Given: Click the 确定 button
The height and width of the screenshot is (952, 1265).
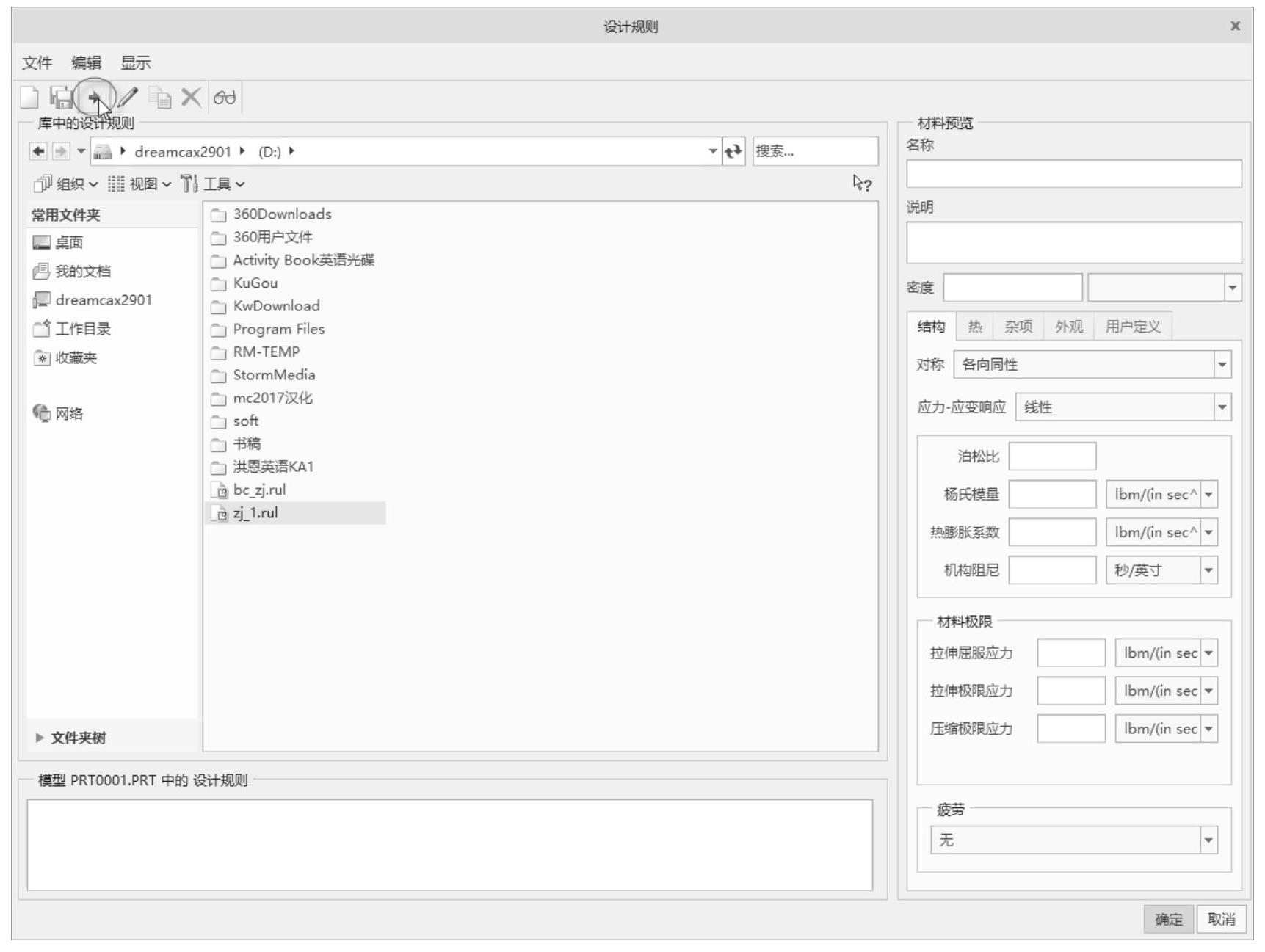Looking at the screenshot, I should (1168, 919).
